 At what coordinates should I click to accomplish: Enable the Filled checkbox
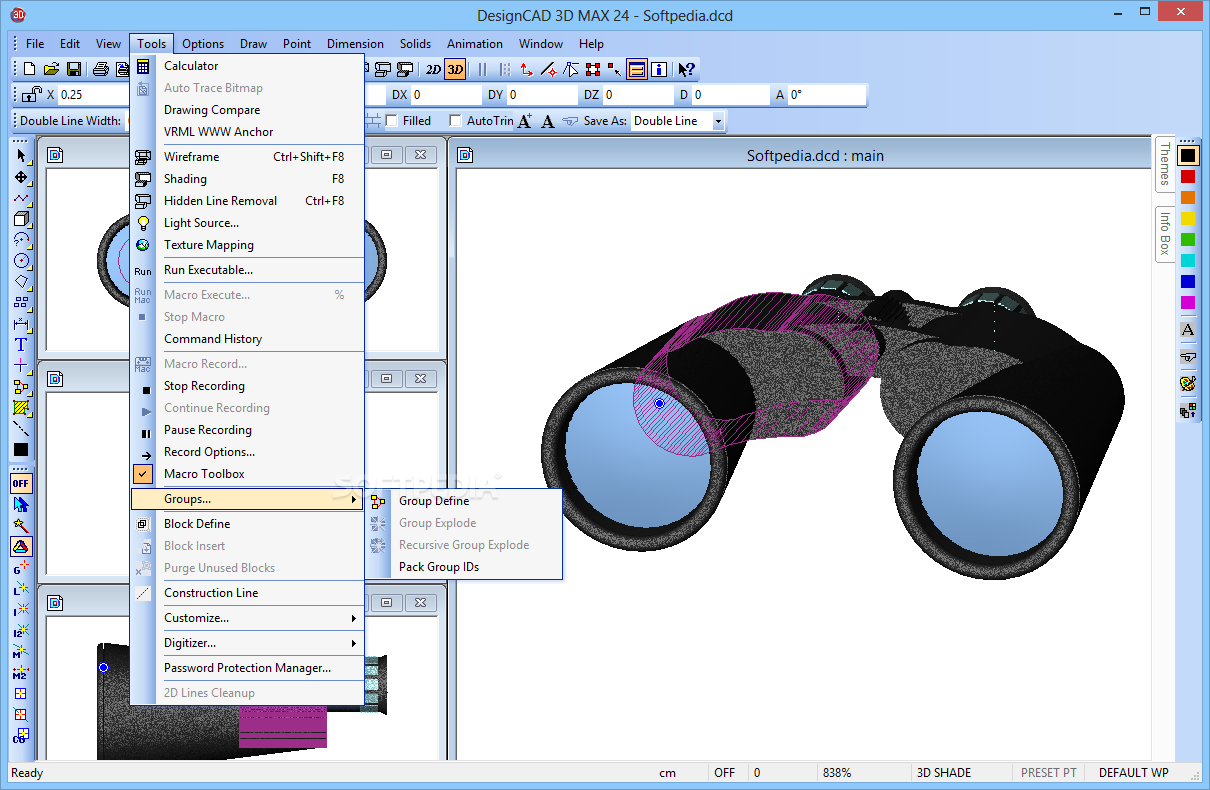(392, 121)
